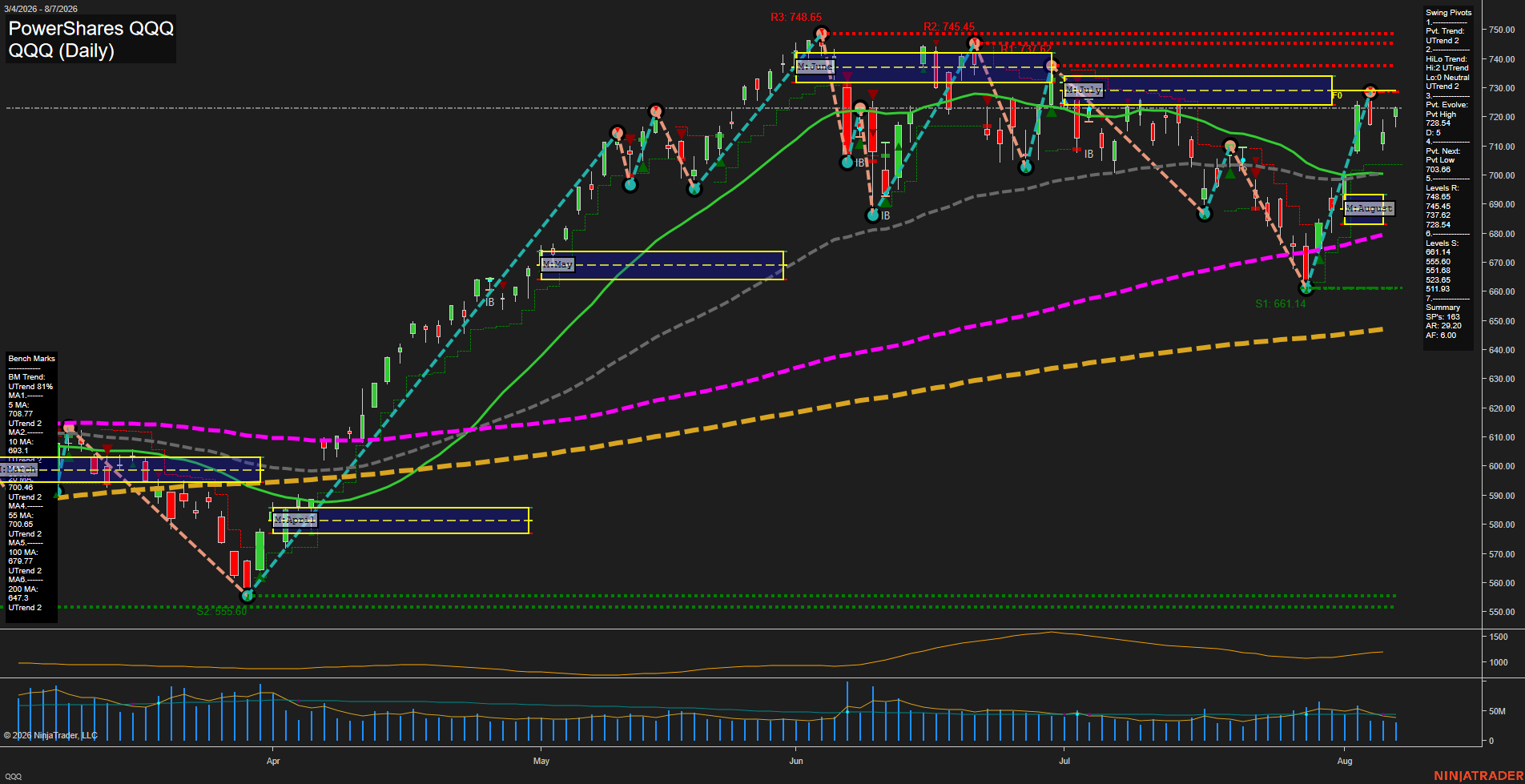This screenshot has height=784, width=1525.
Task: Click the Jun label on time axis
Action: 796,761
